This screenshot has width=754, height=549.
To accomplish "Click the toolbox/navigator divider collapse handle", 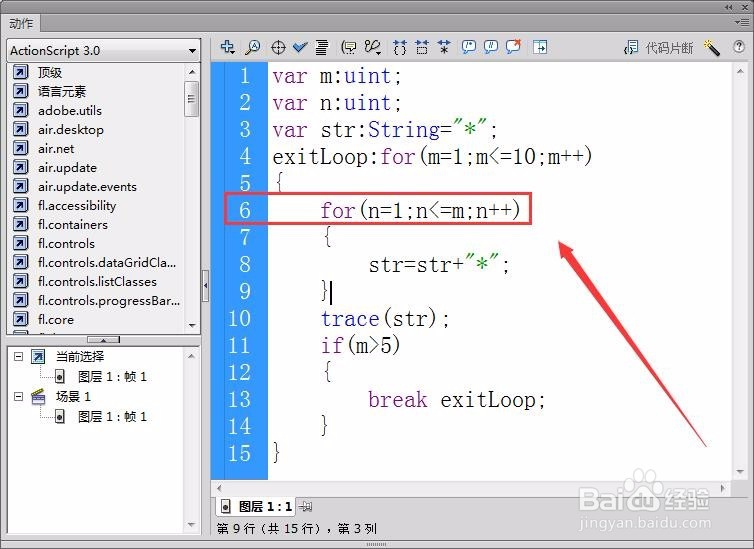I will pyautogui.click(x=103, y=340).
